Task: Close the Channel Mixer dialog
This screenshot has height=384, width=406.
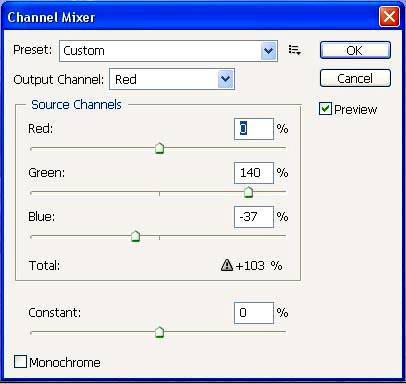Action: point(389,16)
